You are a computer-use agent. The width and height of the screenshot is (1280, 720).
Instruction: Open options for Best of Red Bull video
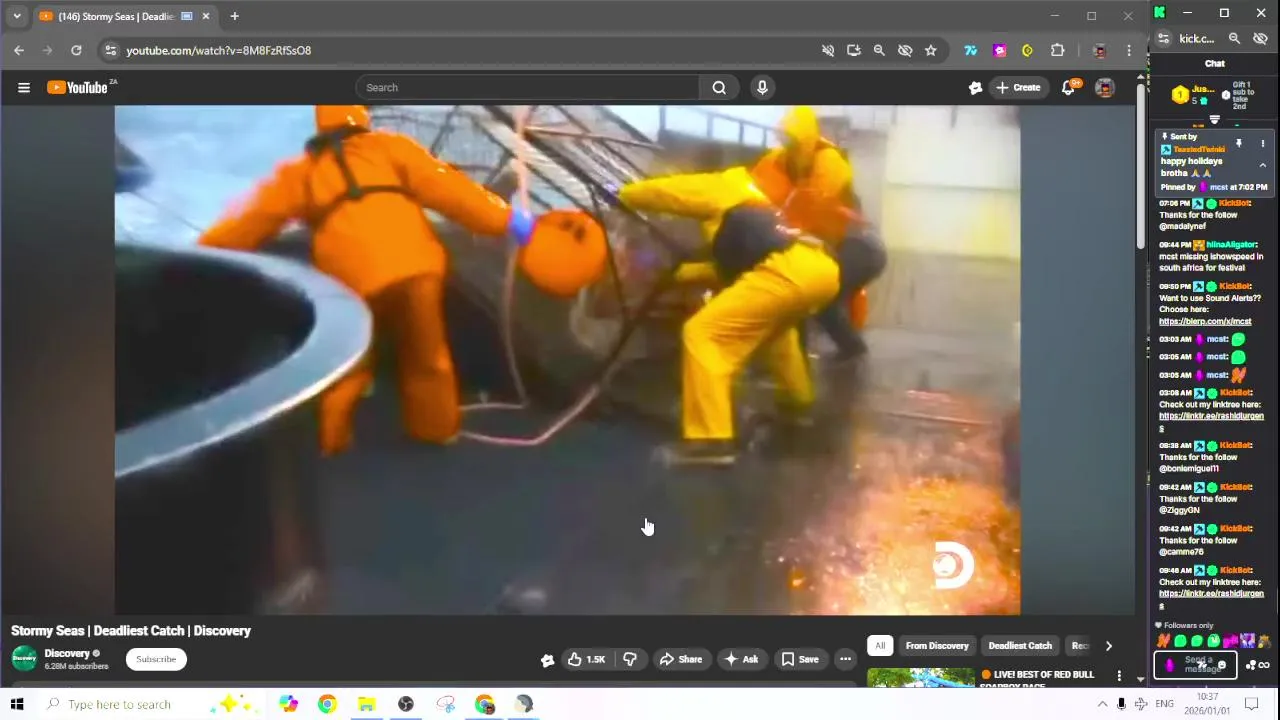tap(1119, 677)
